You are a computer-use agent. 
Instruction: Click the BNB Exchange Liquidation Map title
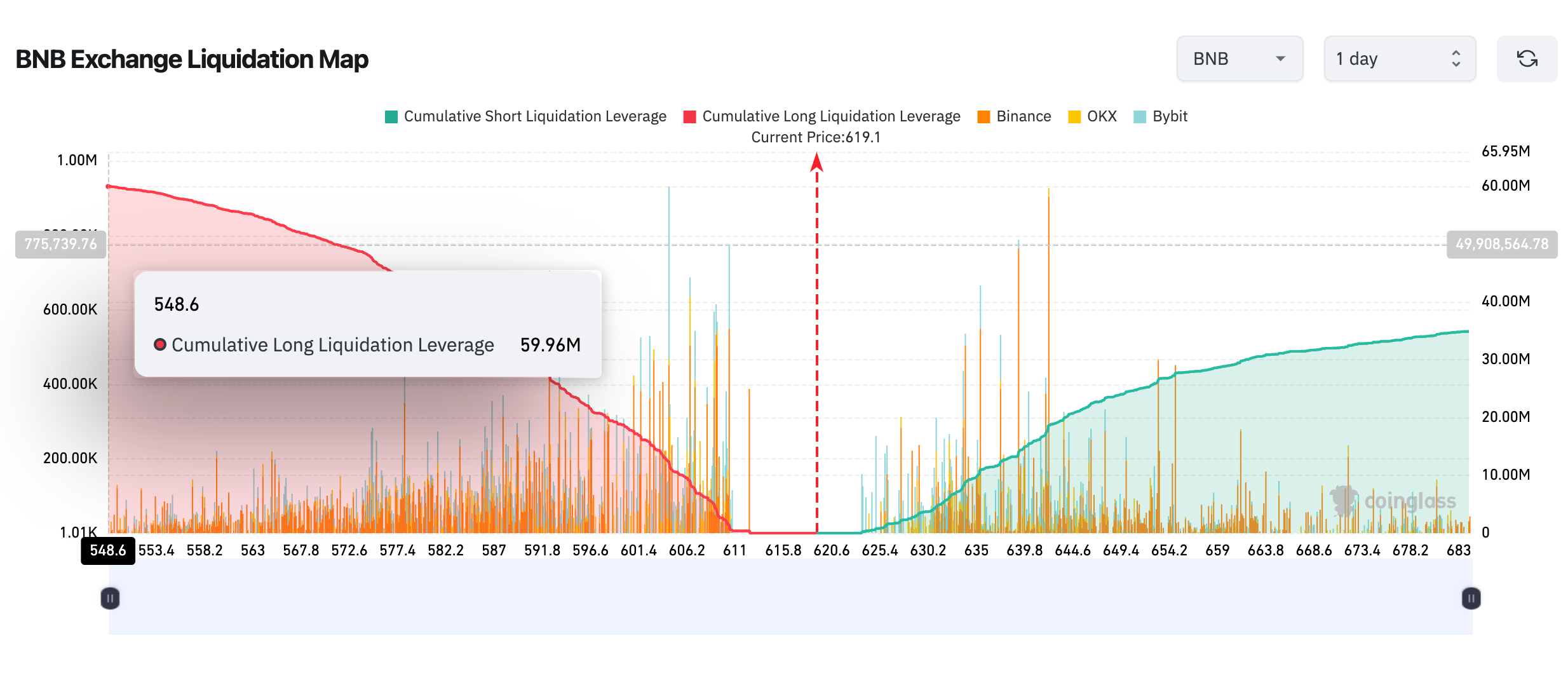[x=192, y=59]
